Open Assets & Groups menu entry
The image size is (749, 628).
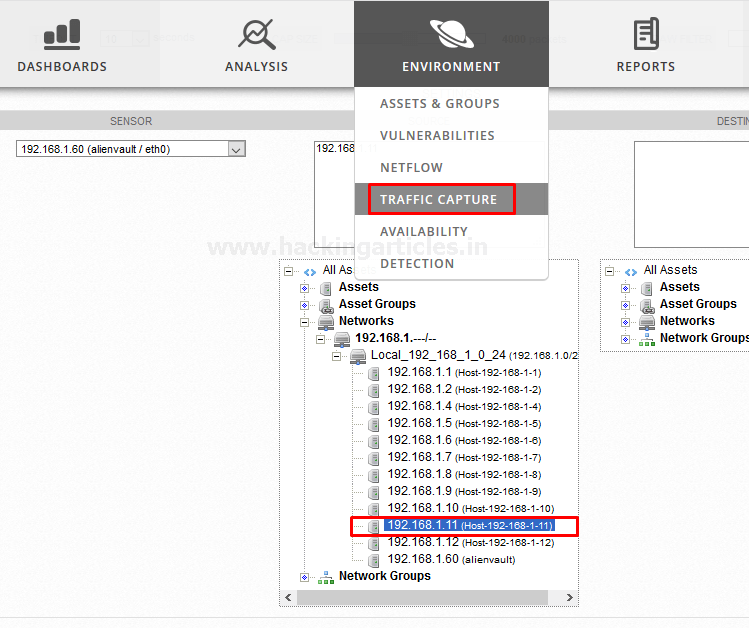click(439, 103)
